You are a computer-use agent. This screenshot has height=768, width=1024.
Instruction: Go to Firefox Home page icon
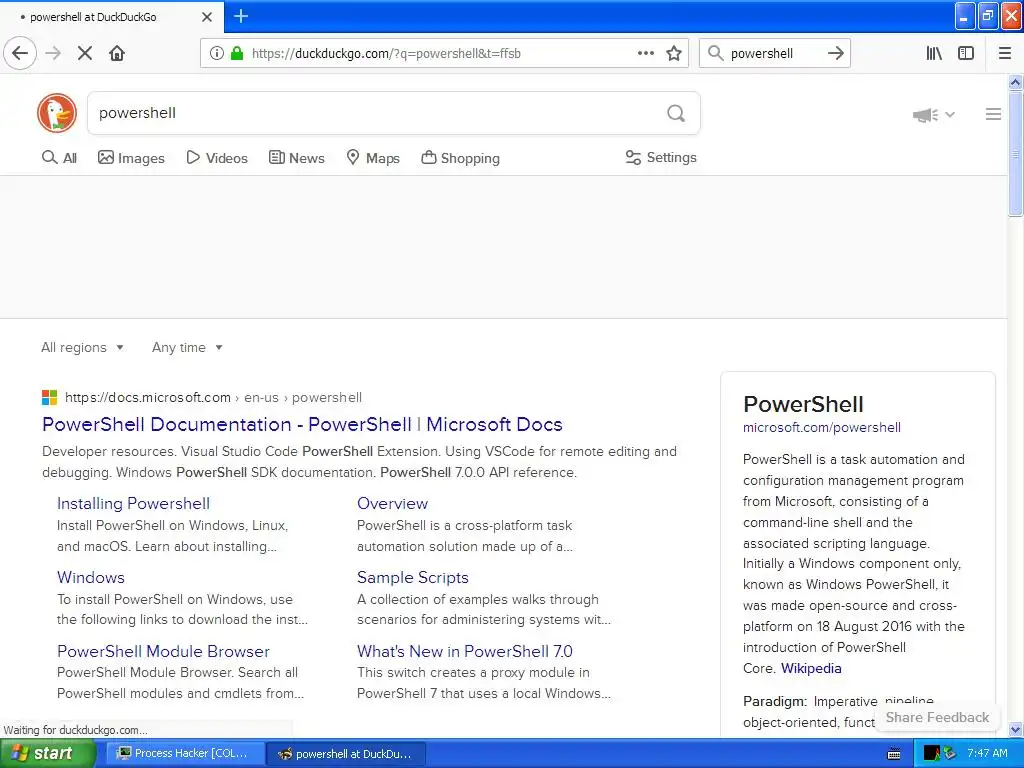point(117,54)
